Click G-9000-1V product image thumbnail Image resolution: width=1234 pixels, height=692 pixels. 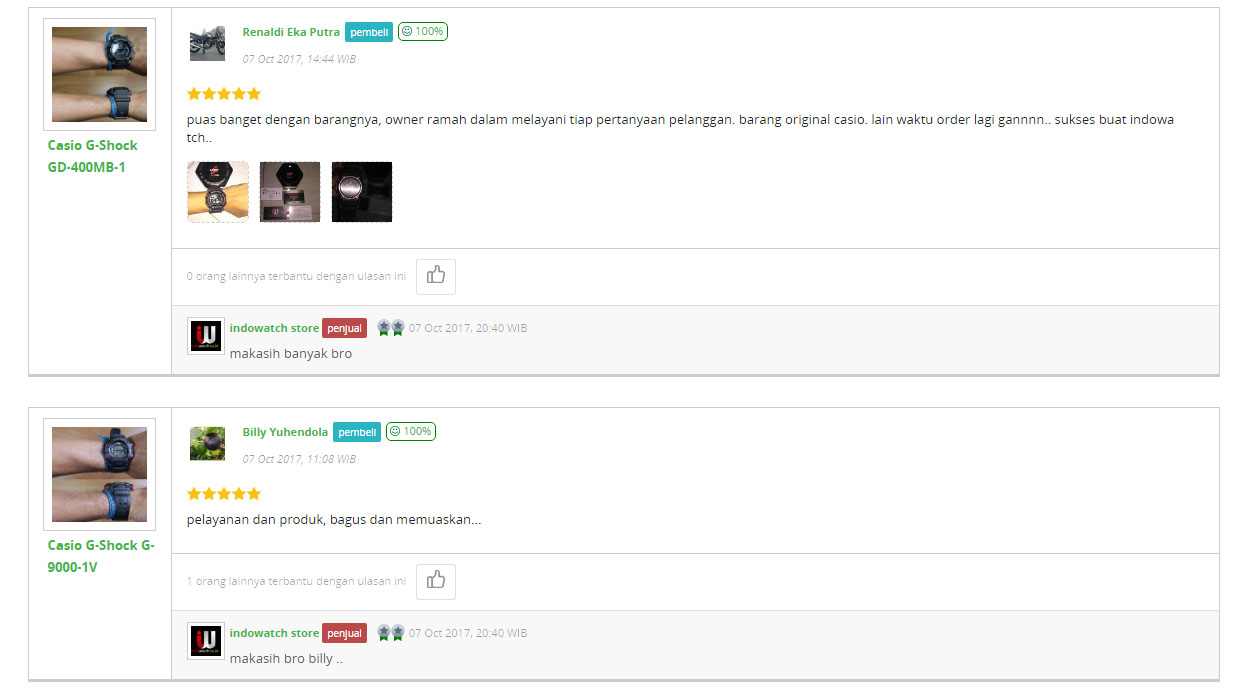(x=99, y=474)
